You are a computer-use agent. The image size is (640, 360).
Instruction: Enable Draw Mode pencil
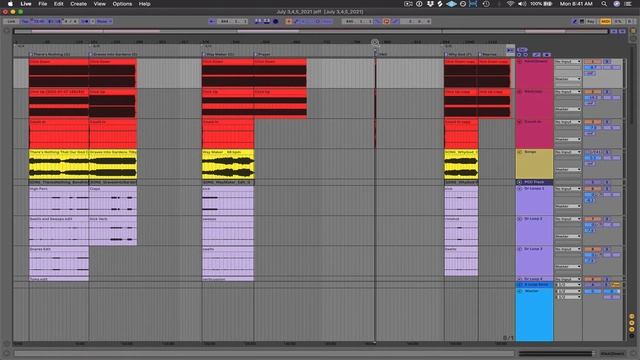[574, 21]
